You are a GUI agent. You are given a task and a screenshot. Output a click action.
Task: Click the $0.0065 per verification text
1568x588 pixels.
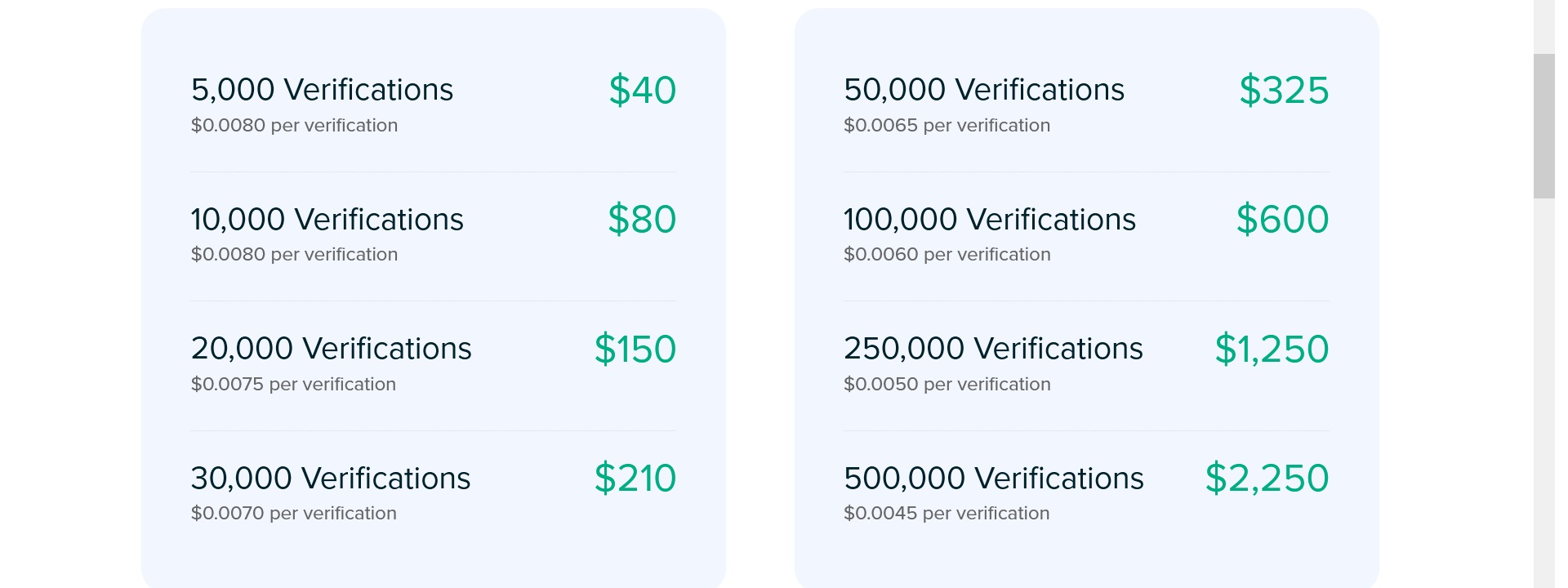click(x=947, y=126)
